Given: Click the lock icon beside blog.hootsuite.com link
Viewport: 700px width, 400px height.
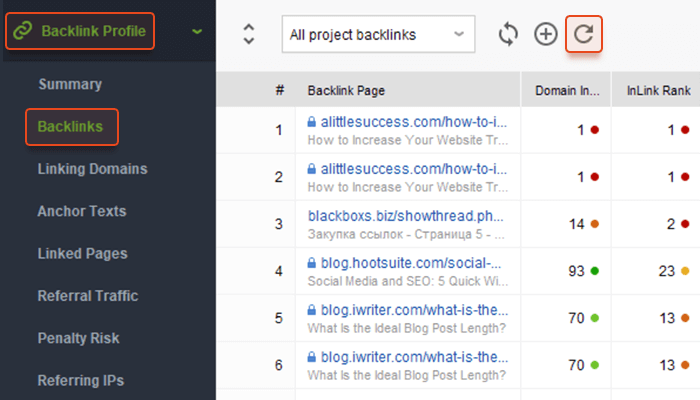Looking at the screenshot, I should [x=312, y=263].
